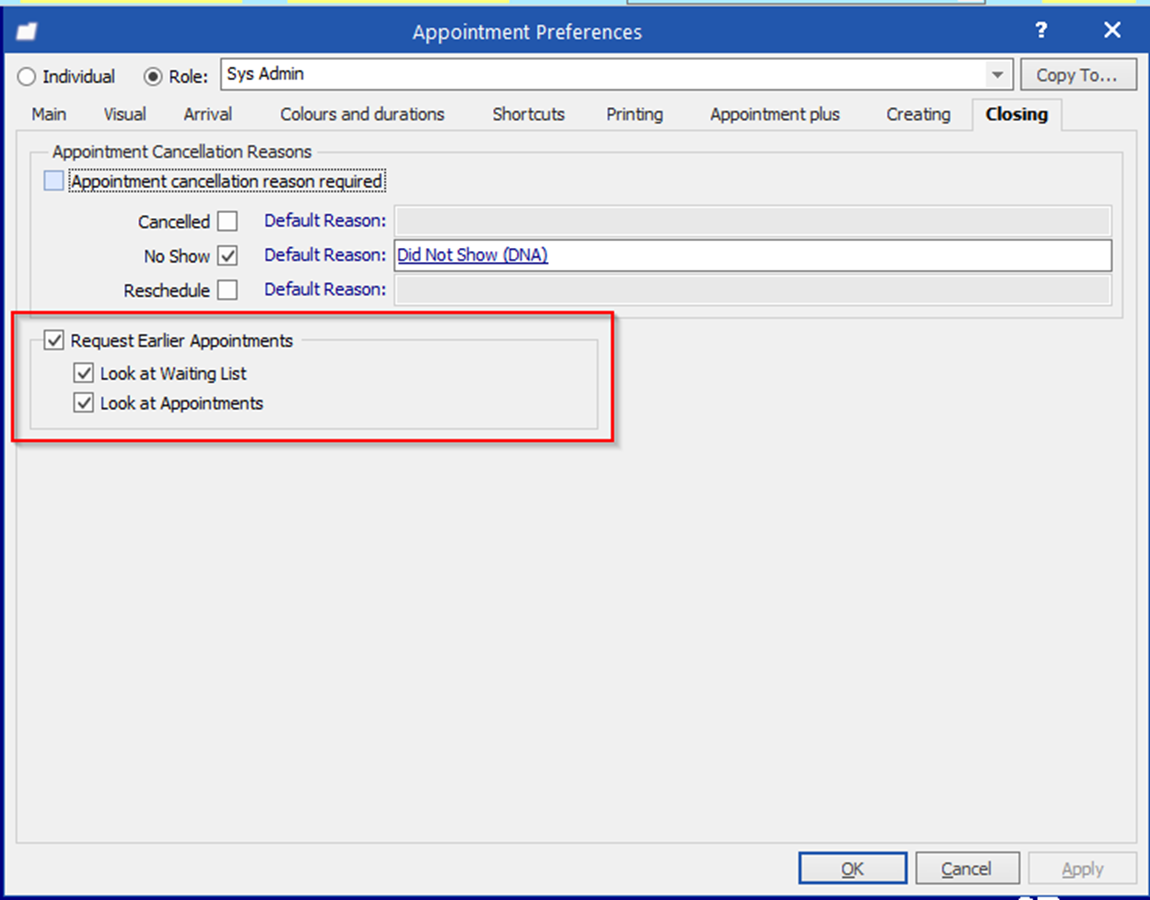
Task: Close the Appointment Preferences dialog
Action: (1112, 30)
